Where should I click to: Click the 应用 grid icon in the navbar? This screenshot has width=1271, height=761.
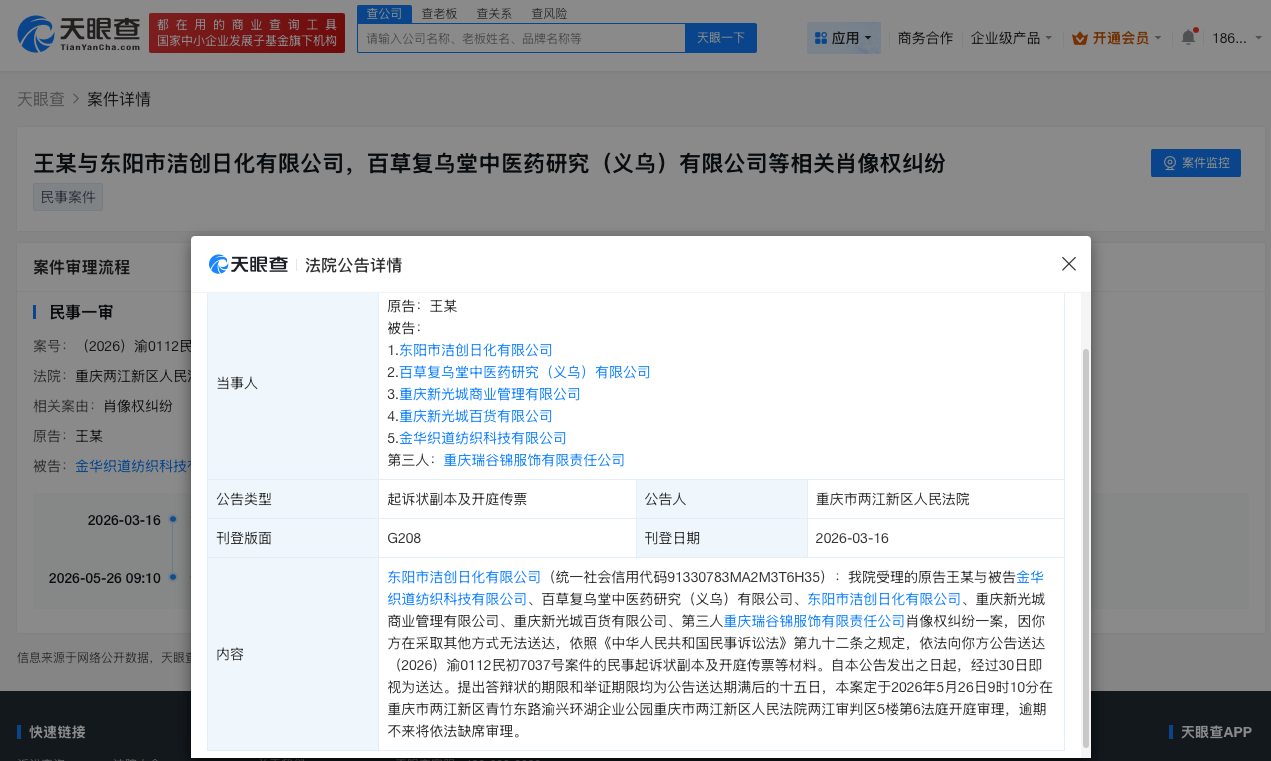[x=821, y=37]
